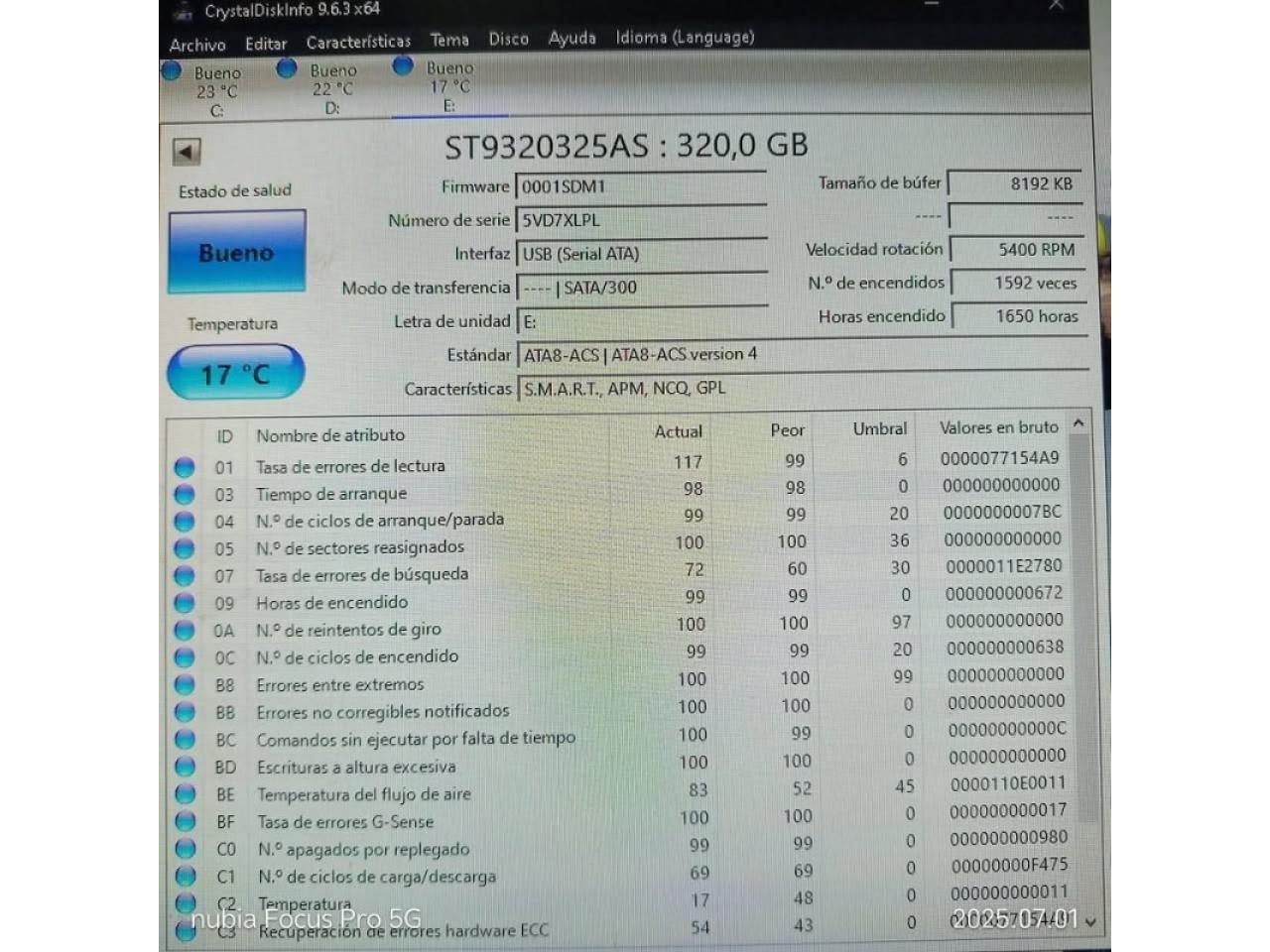1270x952 pixels.
Task: Click the Características field S.M.A.R.T., APM, NCQ, GPL
Action: [802, 388]
